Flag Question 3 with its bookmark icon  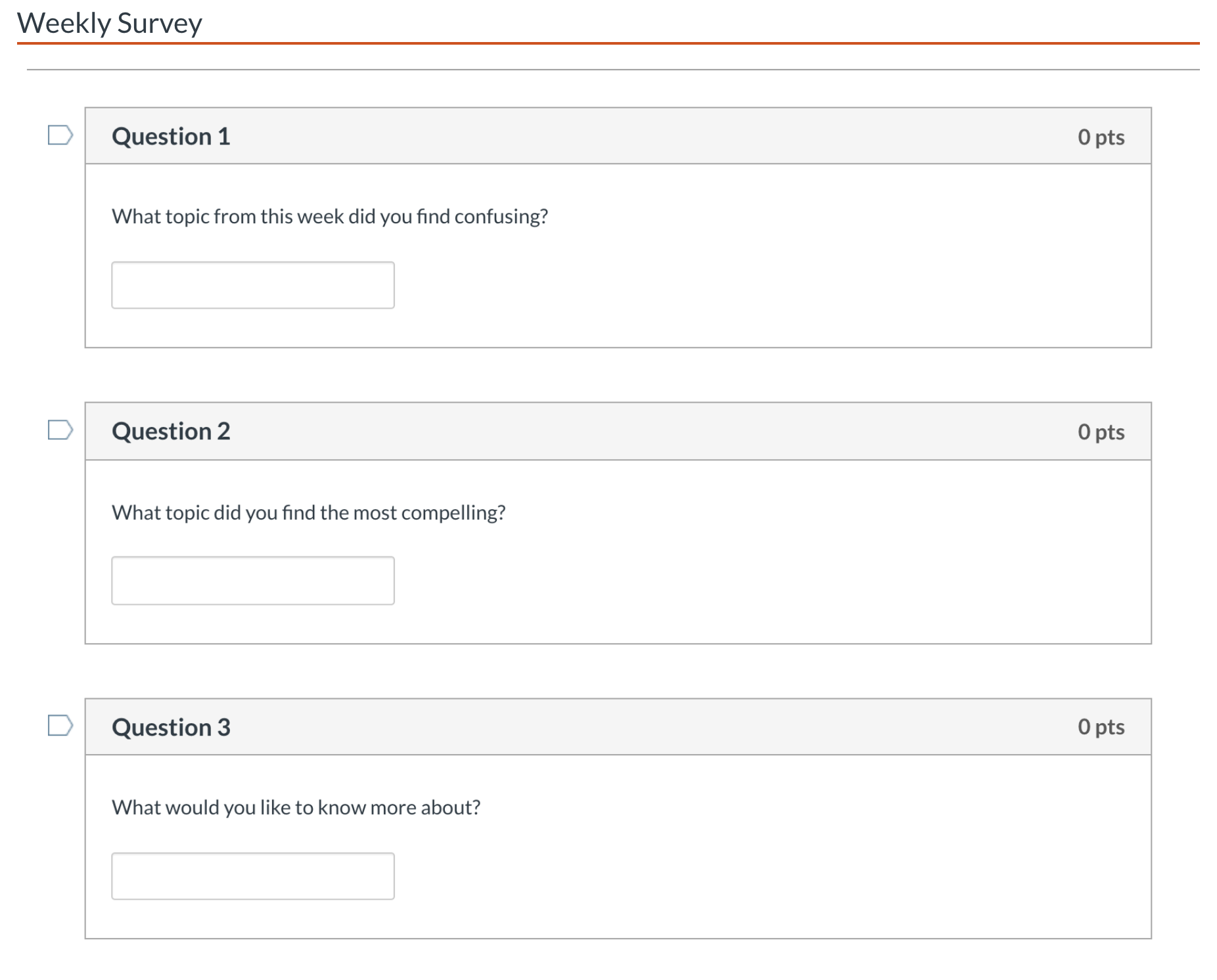pos(60,725)
